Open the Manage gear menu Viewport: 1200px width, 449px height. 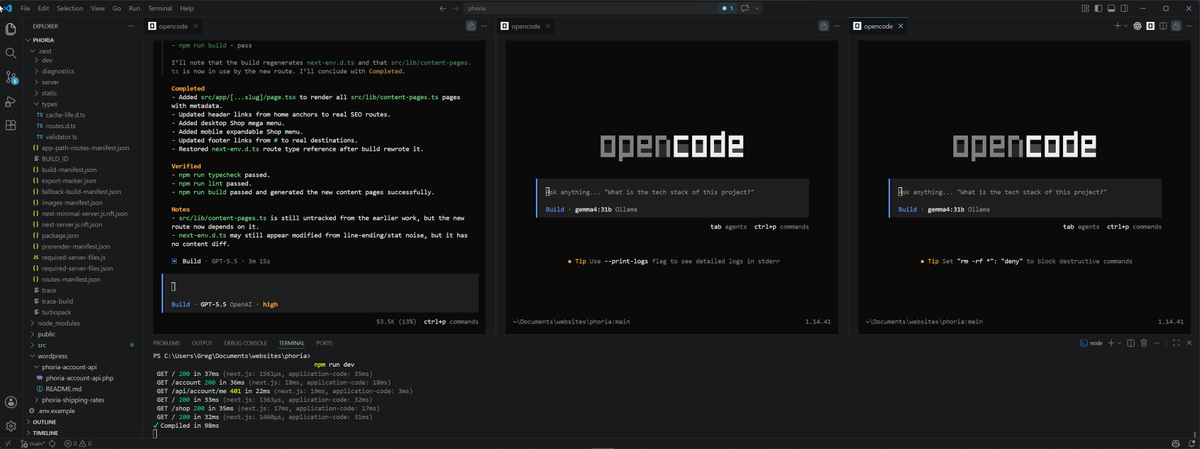coord(11,426)
